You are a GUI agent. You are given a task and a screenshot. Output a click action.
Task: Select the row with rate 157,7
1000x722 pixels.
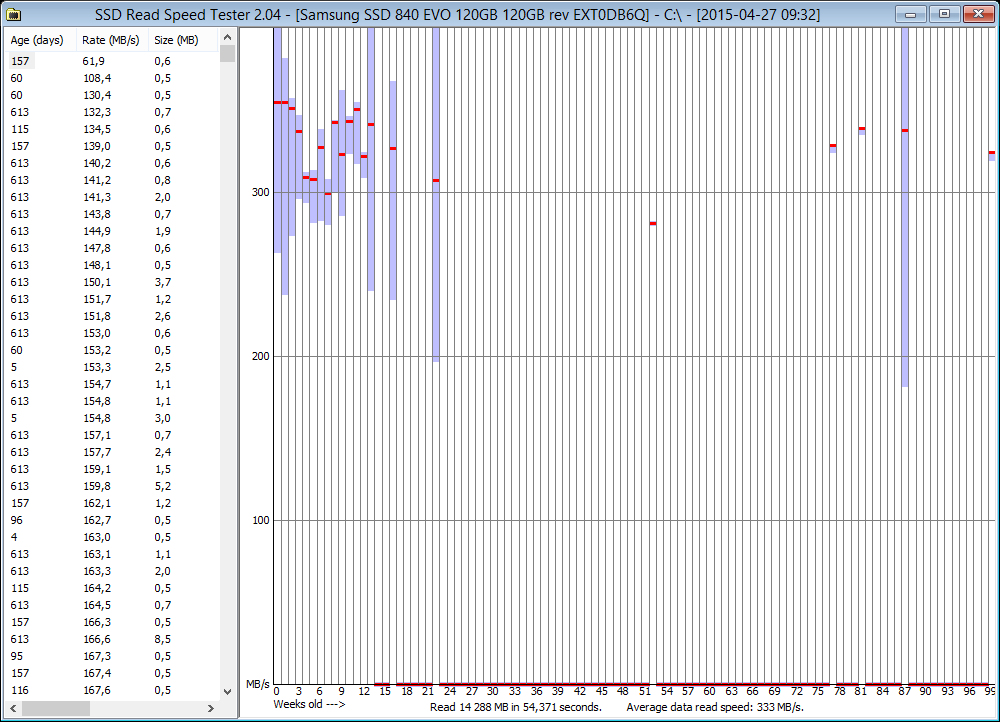point(112,452)
